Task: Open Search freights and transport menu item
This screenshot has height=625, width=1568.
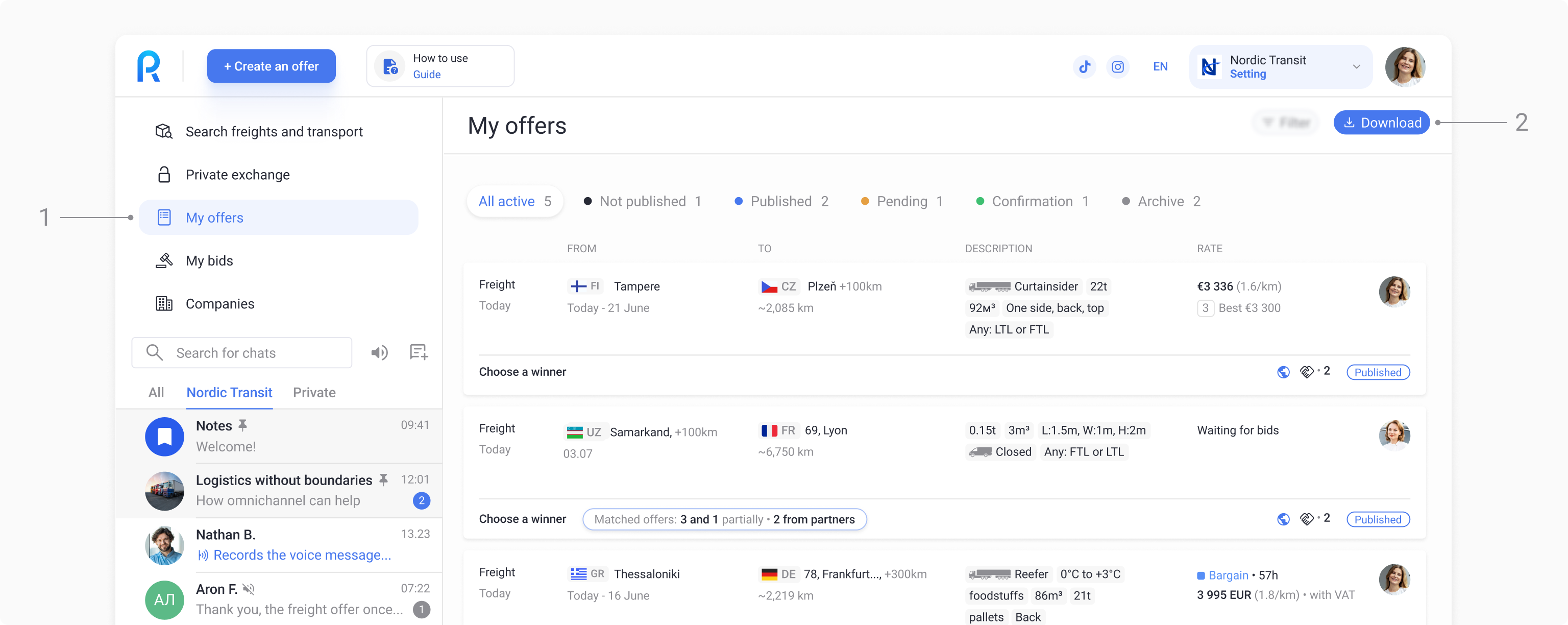Action: 278,131
